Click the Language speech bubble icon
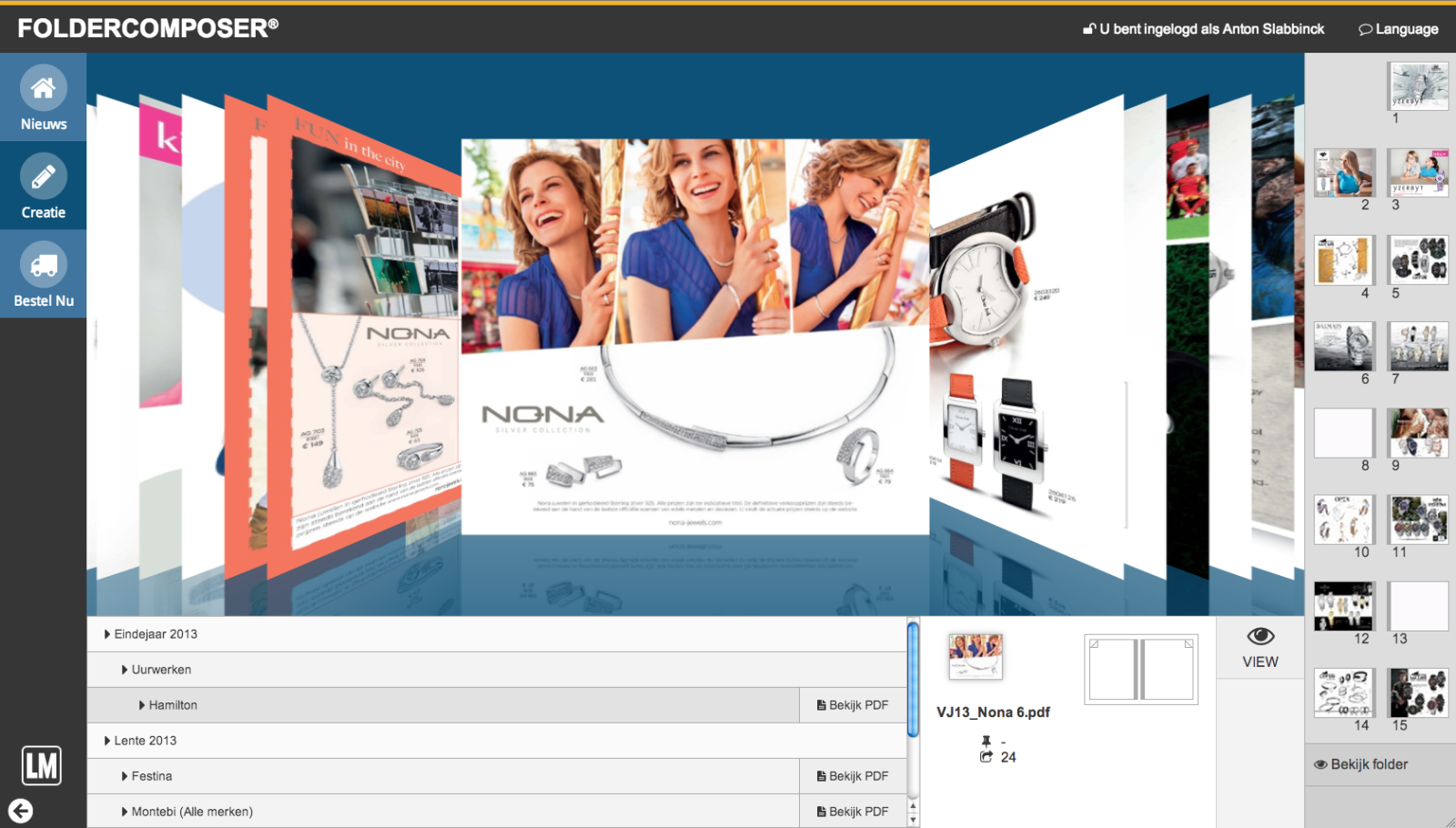The height and width of the screenshot is (828, 1456). 1365,30
